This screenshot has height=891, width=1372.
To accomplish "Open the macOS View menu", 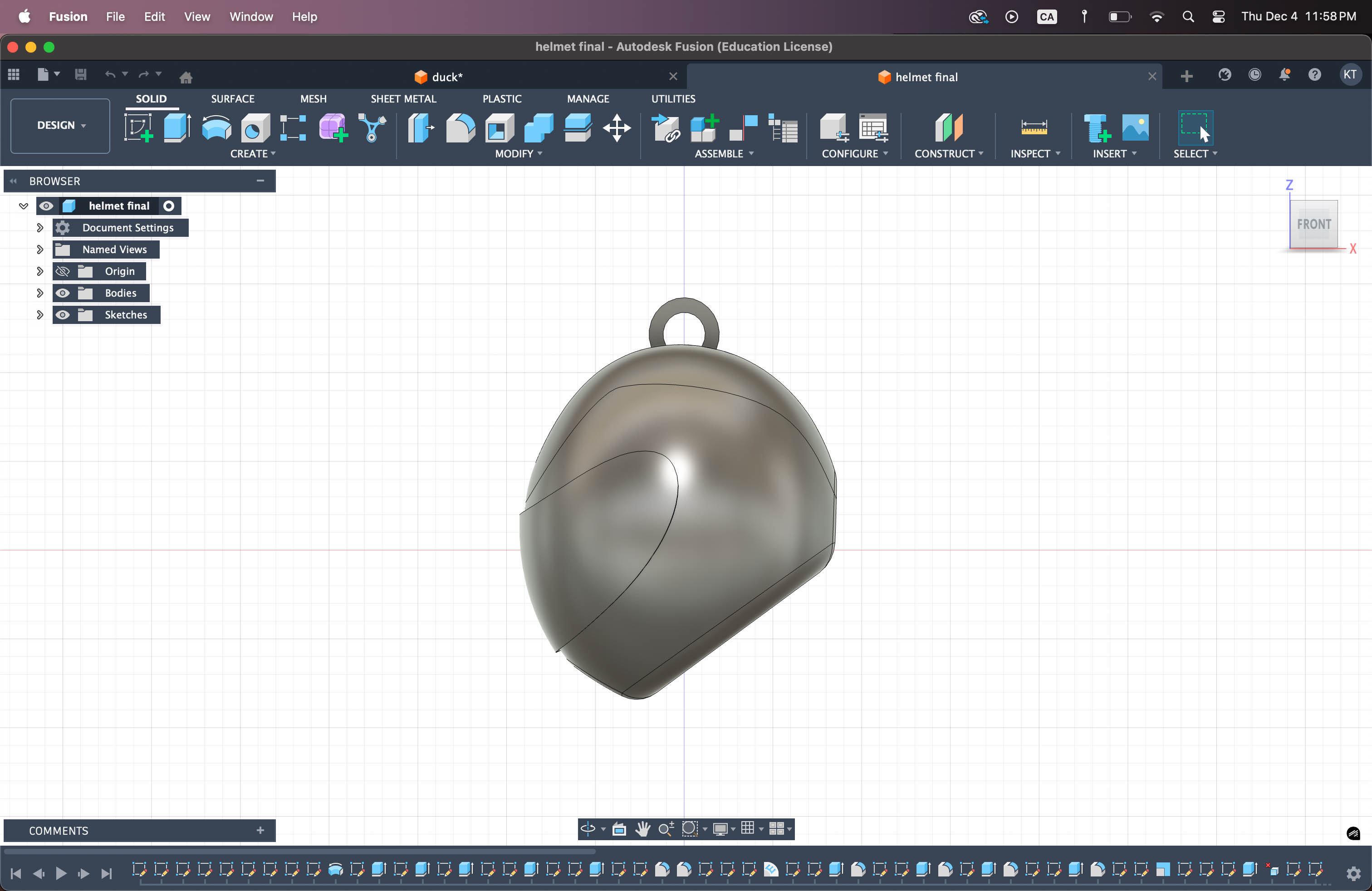I will [196, 17].
